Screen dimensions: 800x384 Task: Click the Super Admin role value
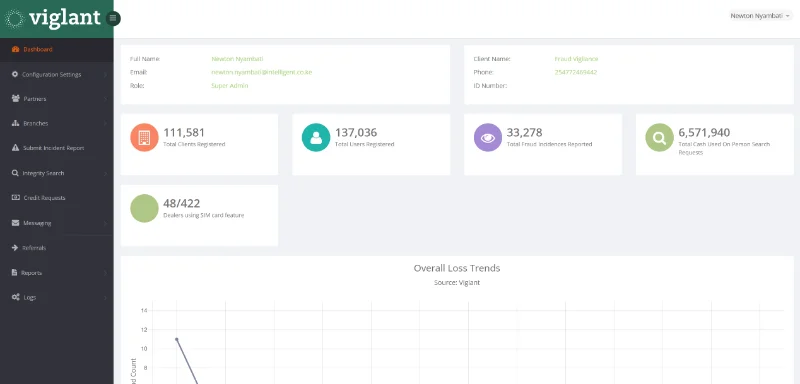click(230, 86)
